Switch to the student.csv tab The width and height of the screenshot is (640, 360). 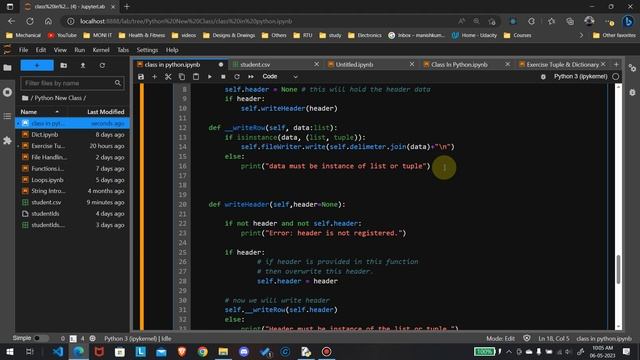[x=255, y=64]
